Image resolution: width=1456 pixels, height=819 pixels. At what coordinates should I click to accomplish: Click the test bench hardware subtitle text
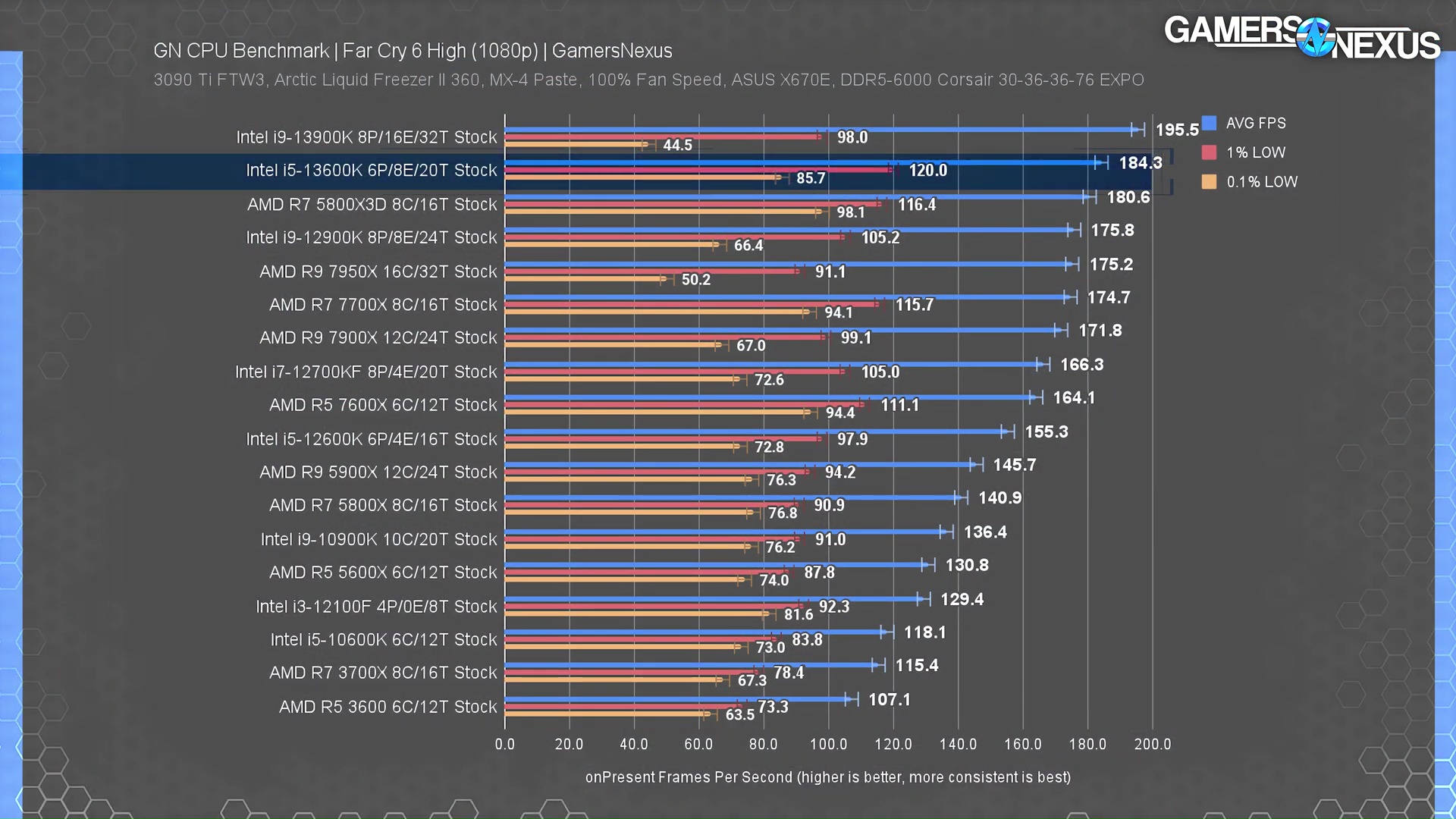click(x=648, y=80)
